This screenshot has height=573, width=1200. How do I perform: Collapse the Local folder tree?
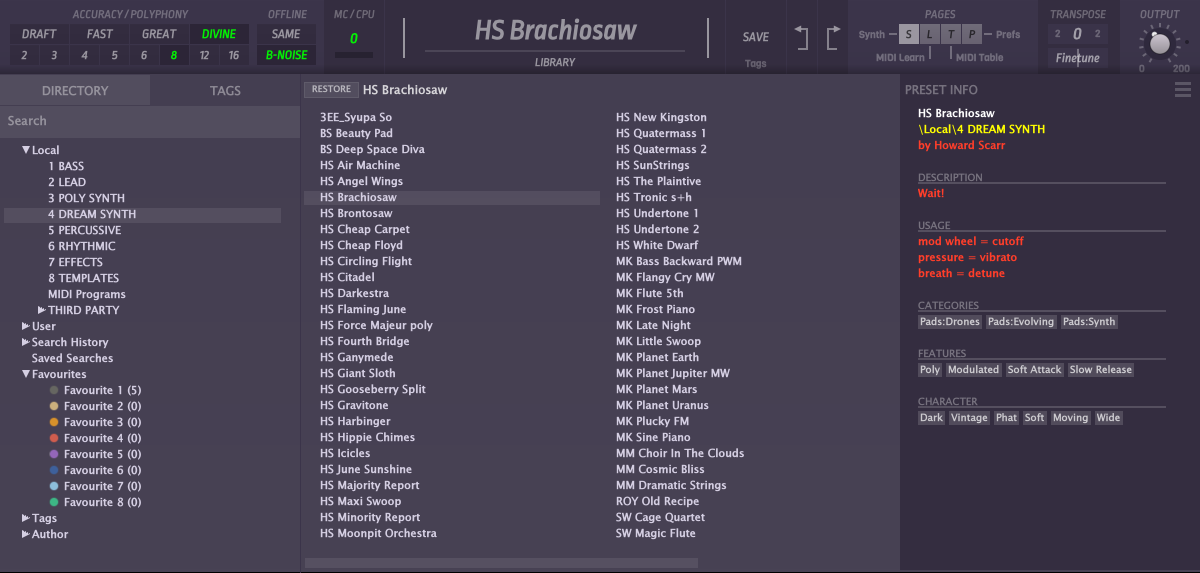pos(26,150)
